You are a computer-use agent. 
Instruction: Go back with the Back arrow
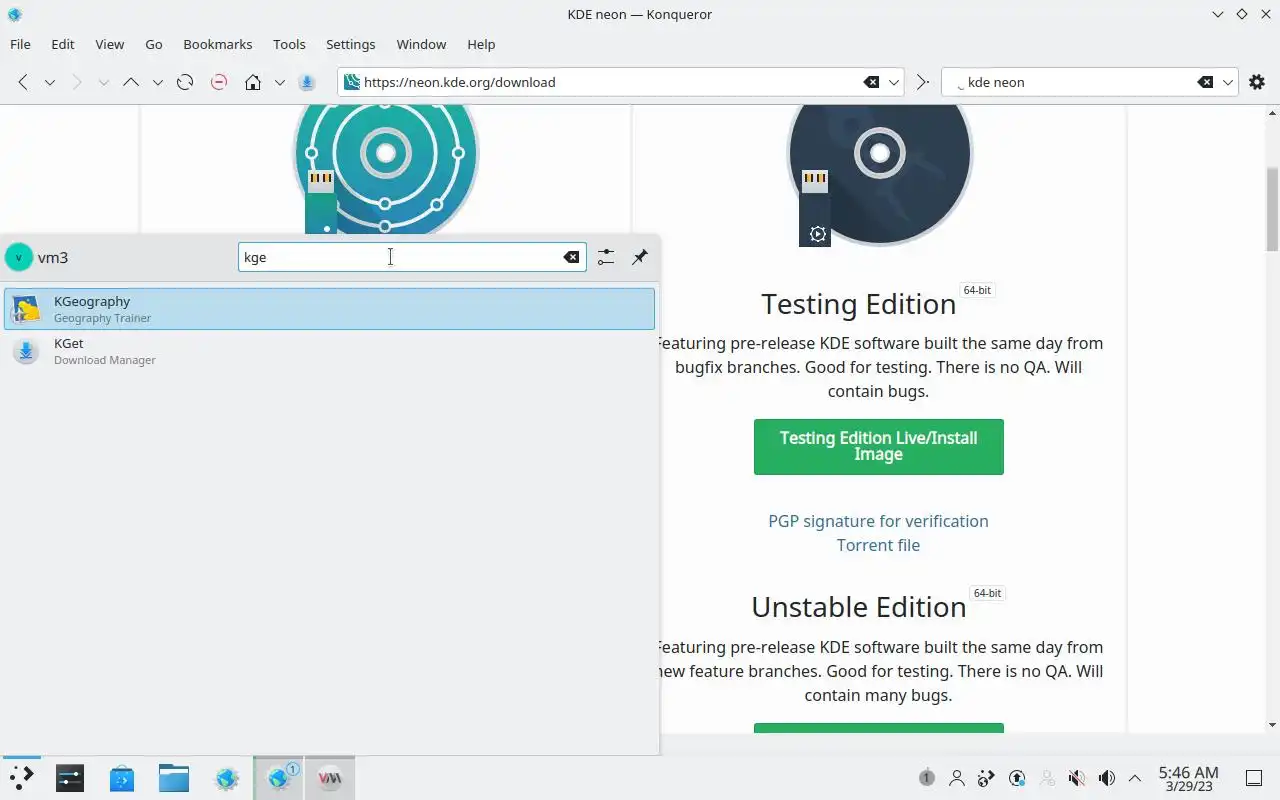23,82
